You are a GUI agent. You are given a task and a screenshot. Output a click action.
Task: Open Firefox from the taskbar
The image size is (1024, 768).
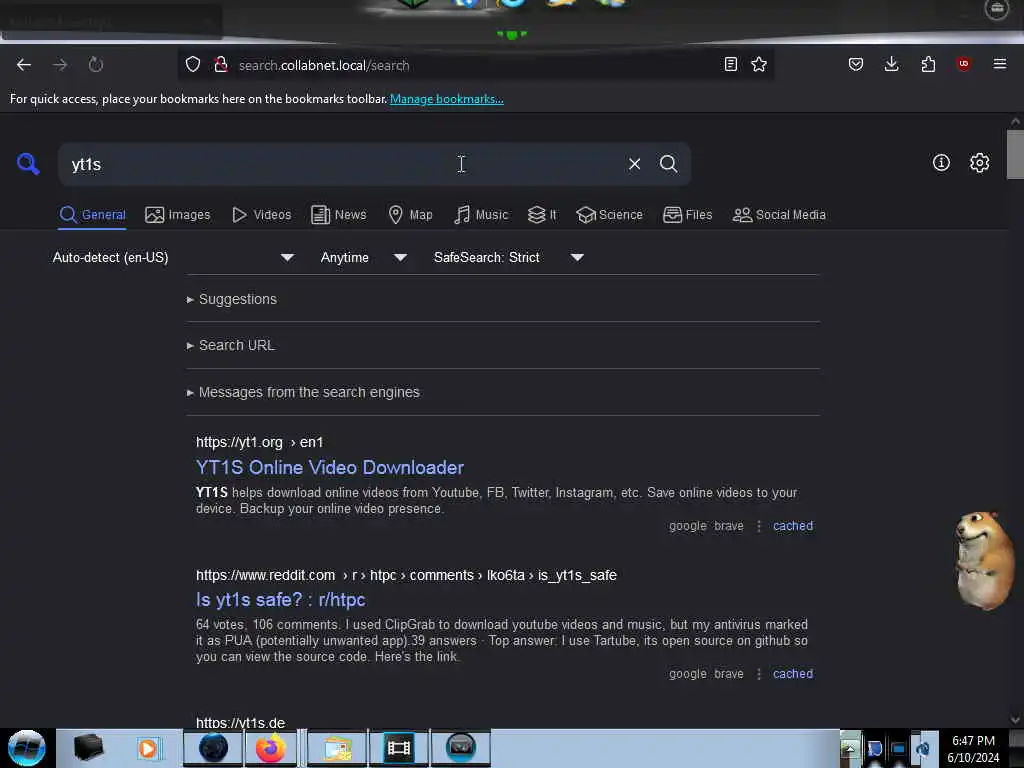pos(270,748)
